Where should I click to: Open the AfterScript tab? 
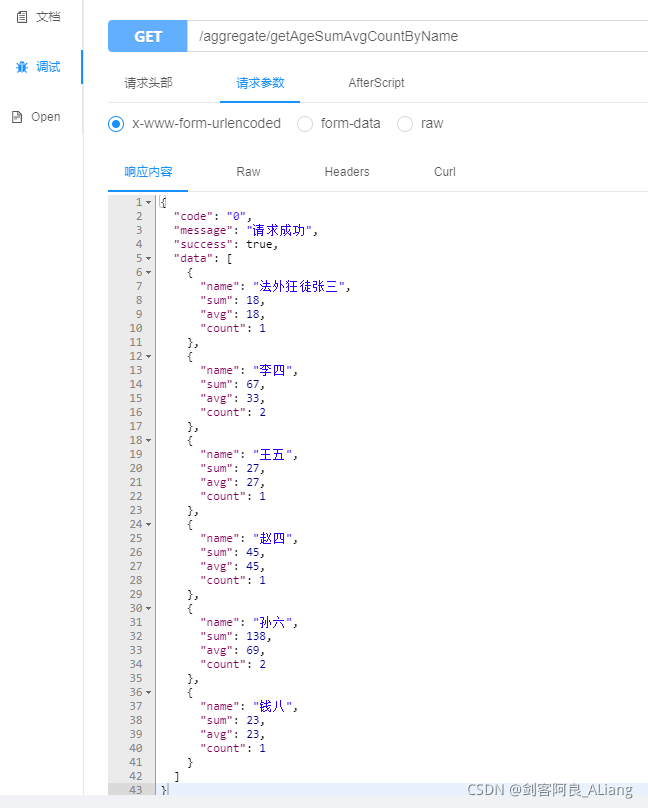point(376,83)
